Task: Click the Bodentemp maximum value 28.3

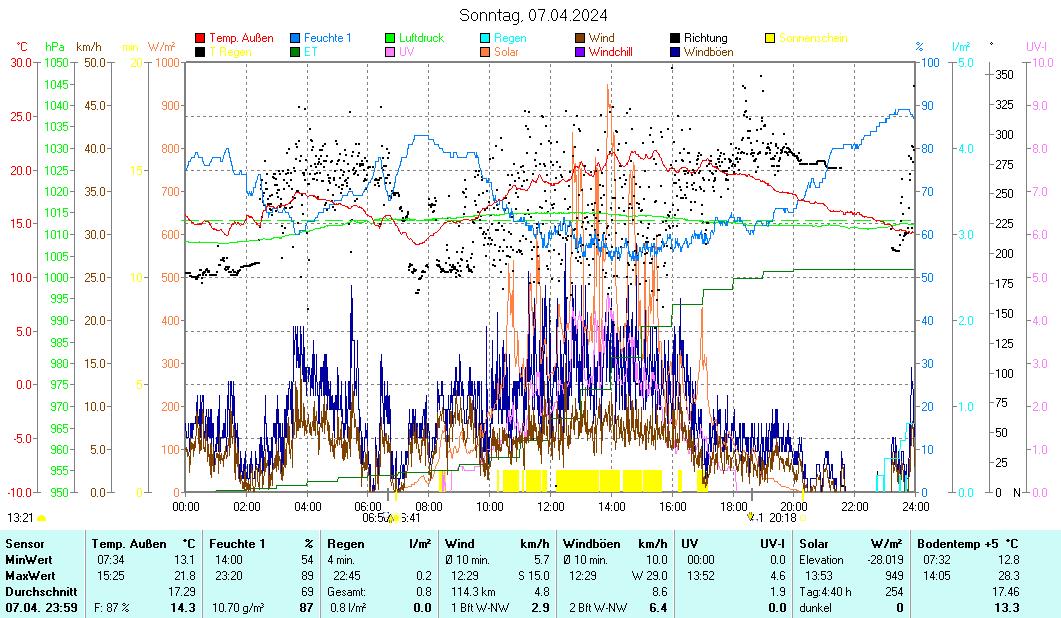Action: point(1008,576)
